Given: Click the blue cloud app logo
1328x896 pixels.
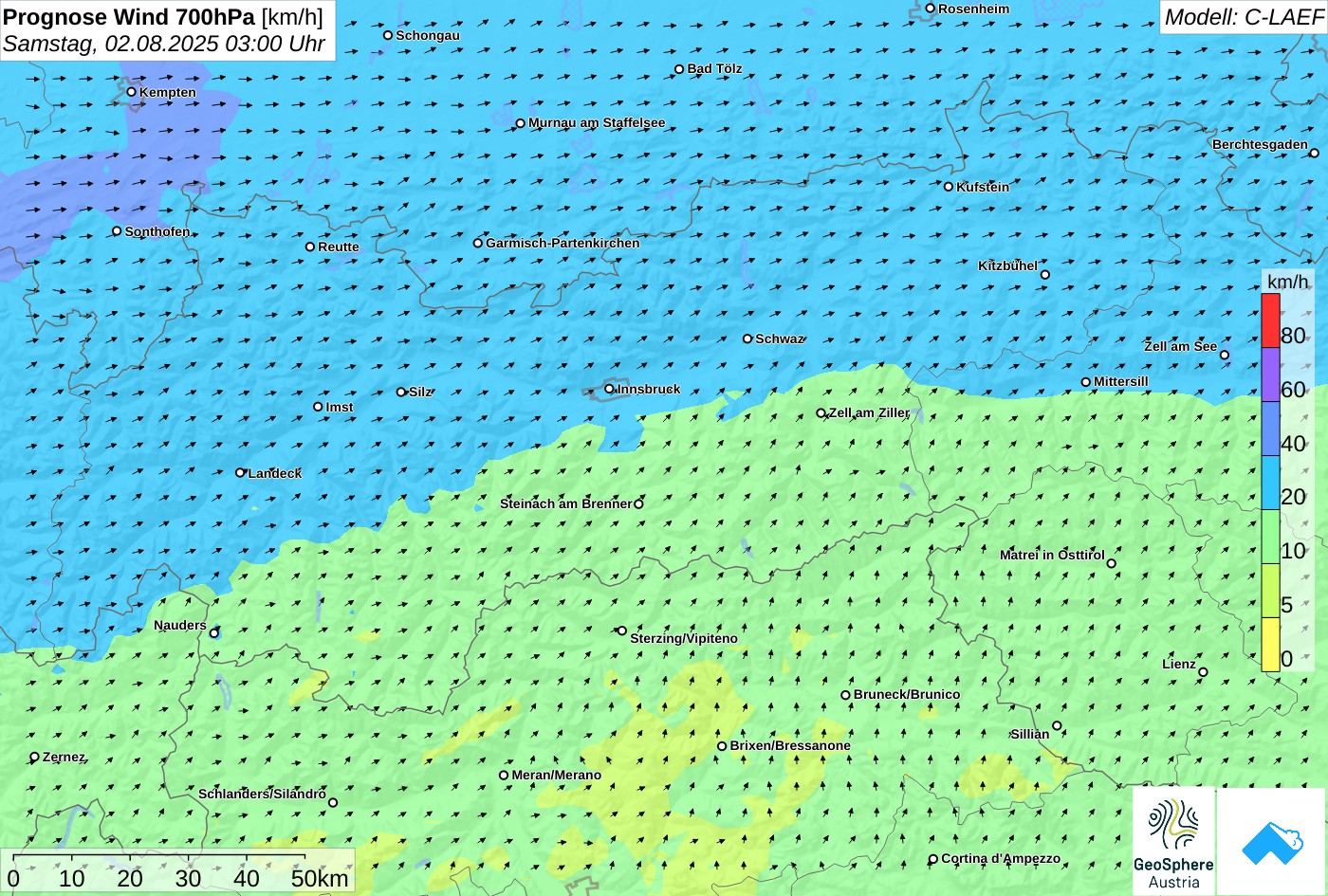Looking at the screenshot, I should pos(1271,841).
